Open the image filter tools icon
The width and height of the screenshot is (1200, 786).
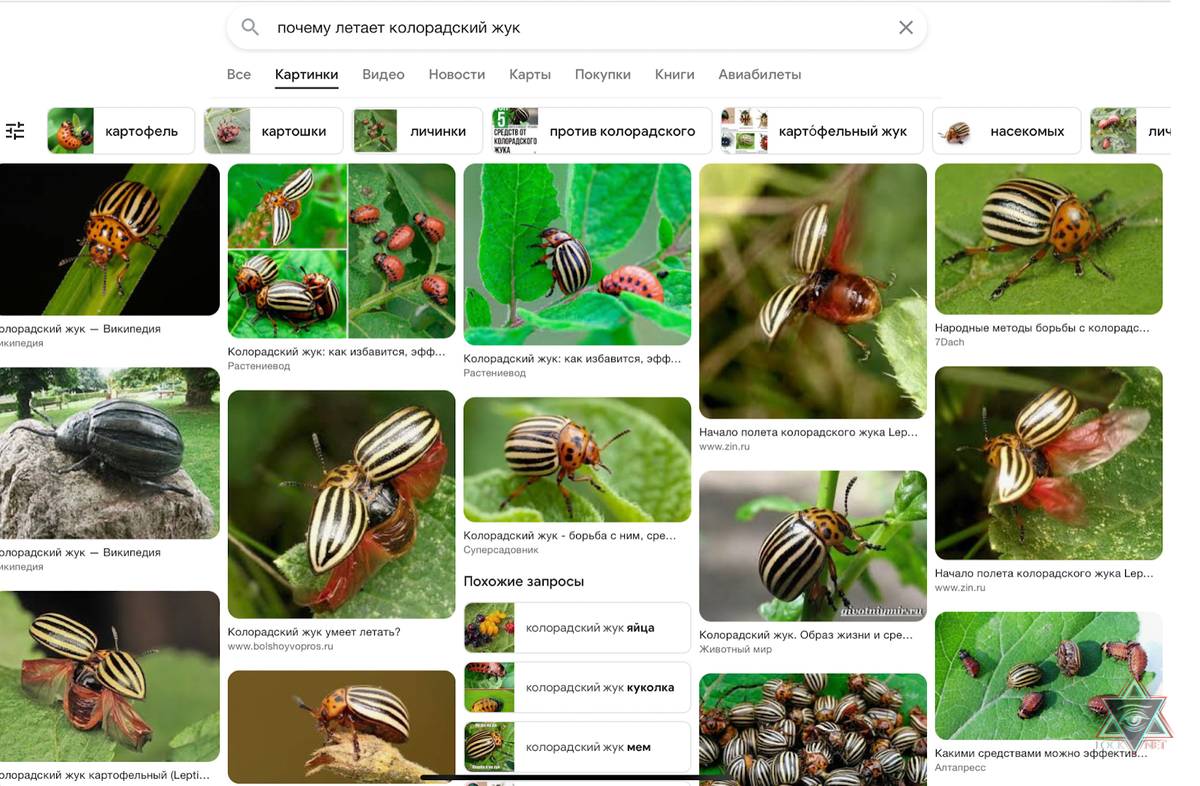pyautogui.click(x=15, y=131)
